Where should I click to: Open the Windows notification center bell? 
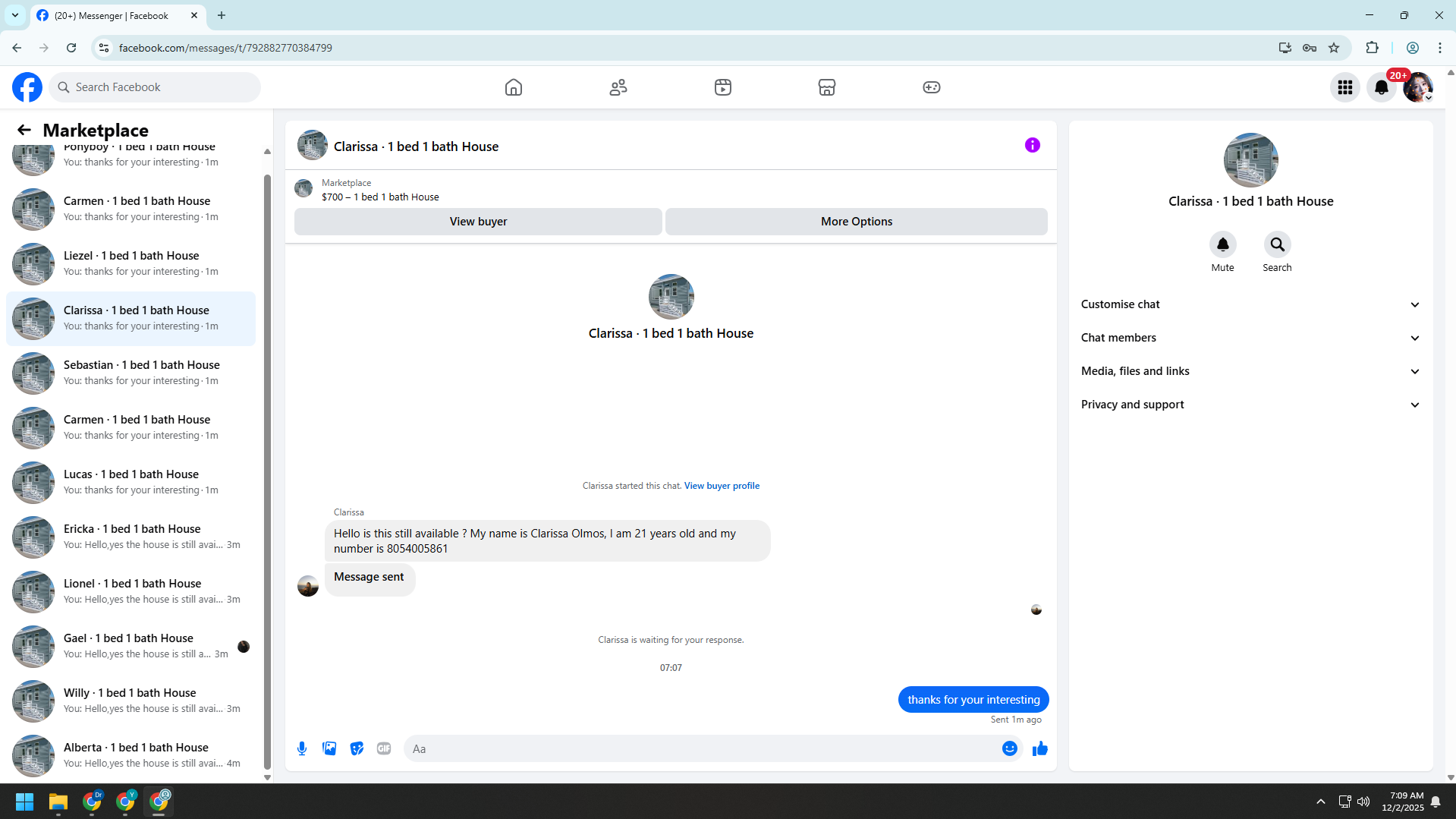coord(1436,802)
